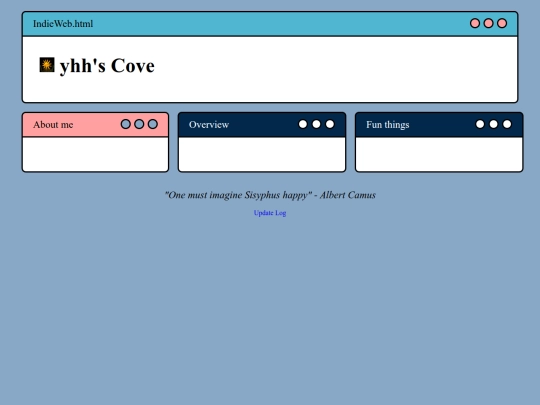Click the first pink circle in IndieWeb.html title bar
This screenshot has height=405, width=540.
[475, 23]
